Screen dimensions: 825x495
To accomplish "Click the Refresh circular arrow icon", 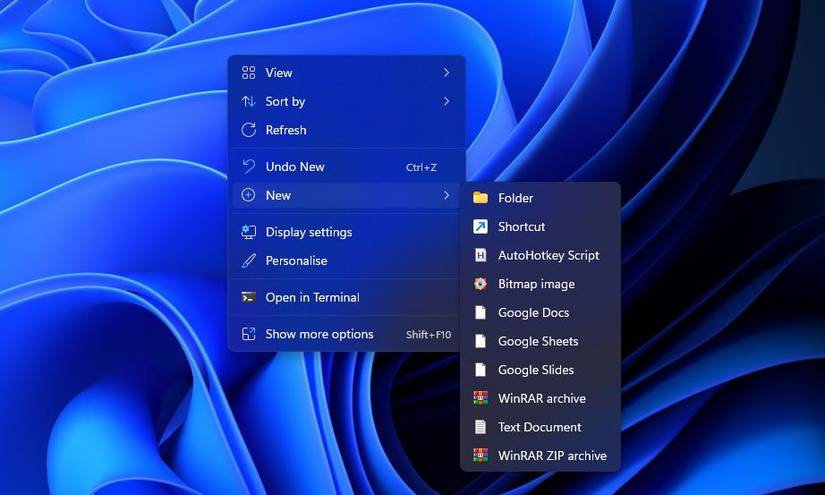I will click(x=248, y=130).
